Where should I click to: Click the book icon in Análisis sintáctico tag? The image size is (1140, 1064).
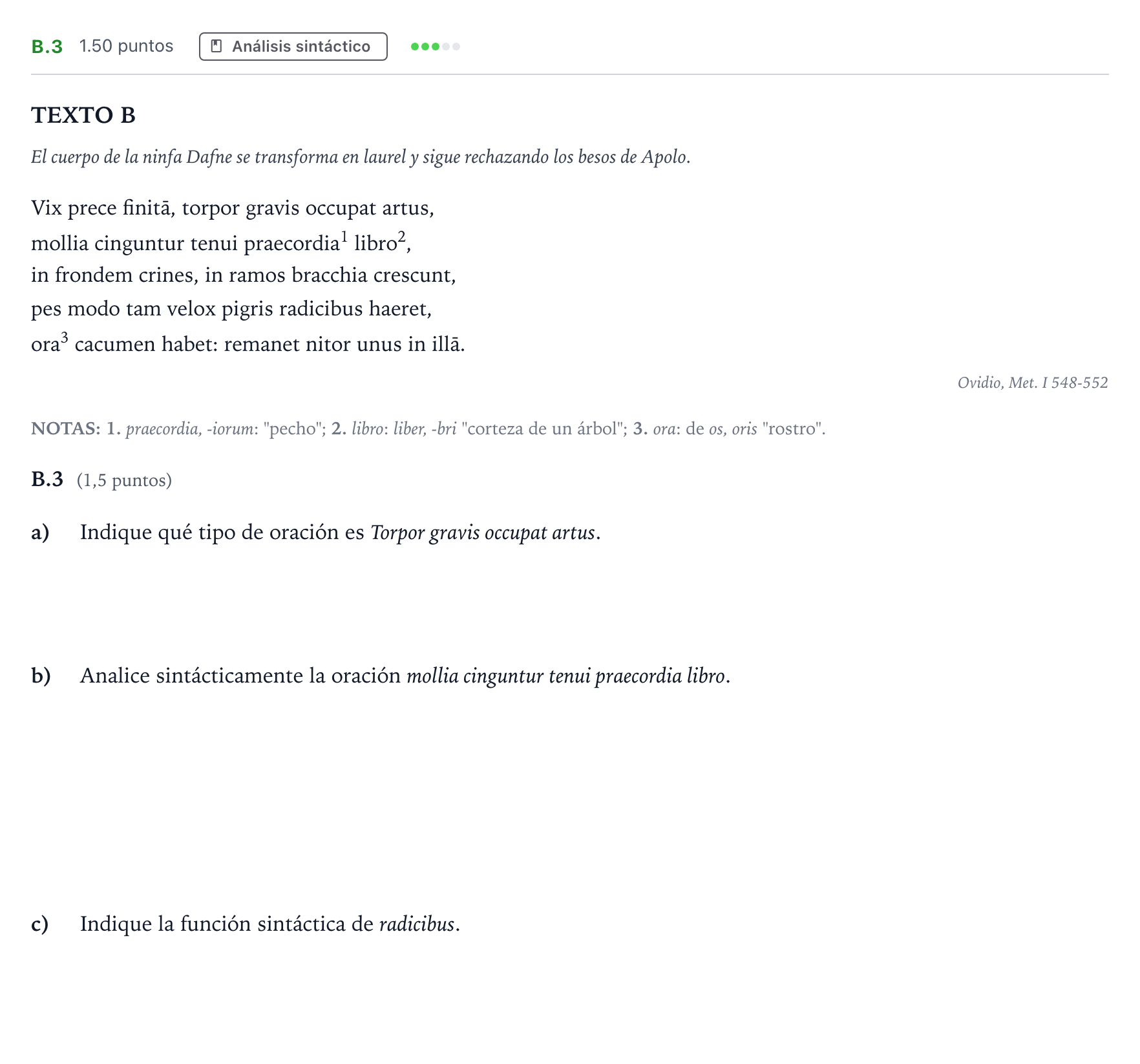pyautogui.click(x=217, y=47)
